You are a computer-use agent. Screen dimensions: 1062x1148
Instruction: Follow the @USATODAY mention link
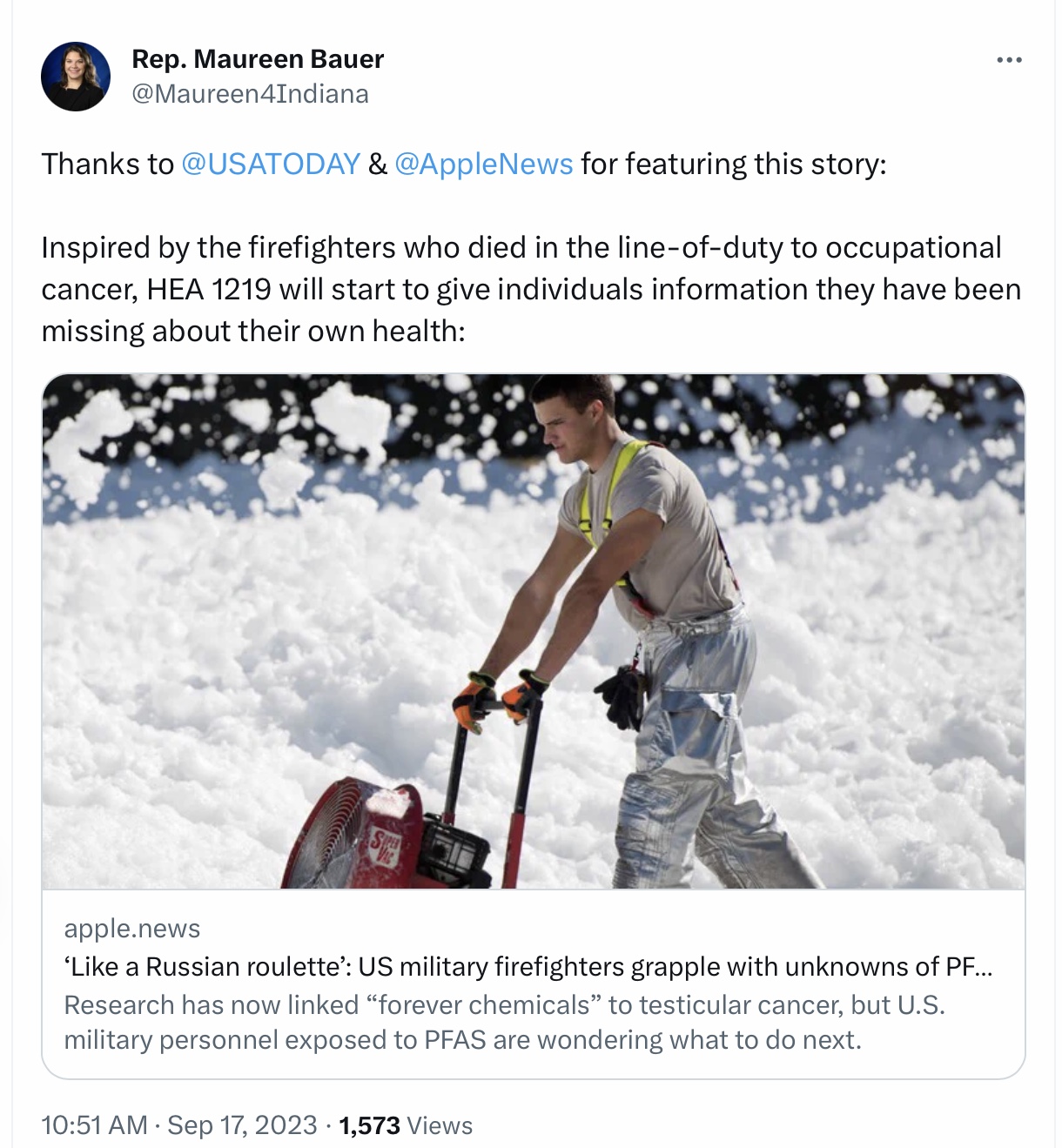point(271,164)
